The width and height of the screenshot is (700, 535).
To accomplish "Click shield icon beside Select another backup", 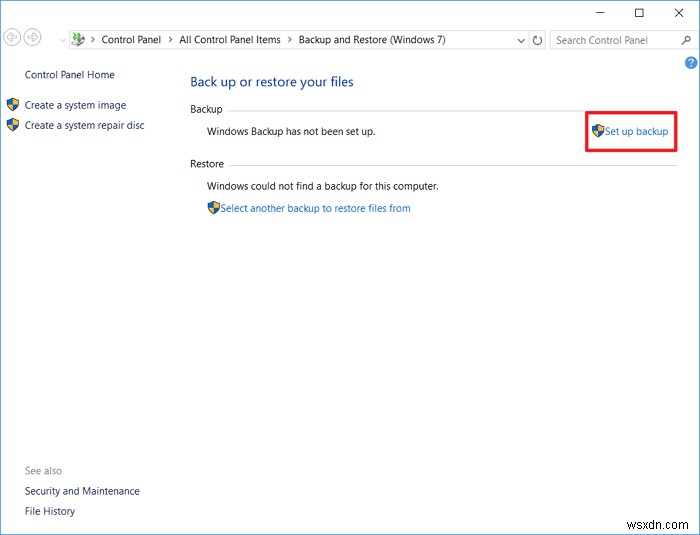I will tap(213, 208).
